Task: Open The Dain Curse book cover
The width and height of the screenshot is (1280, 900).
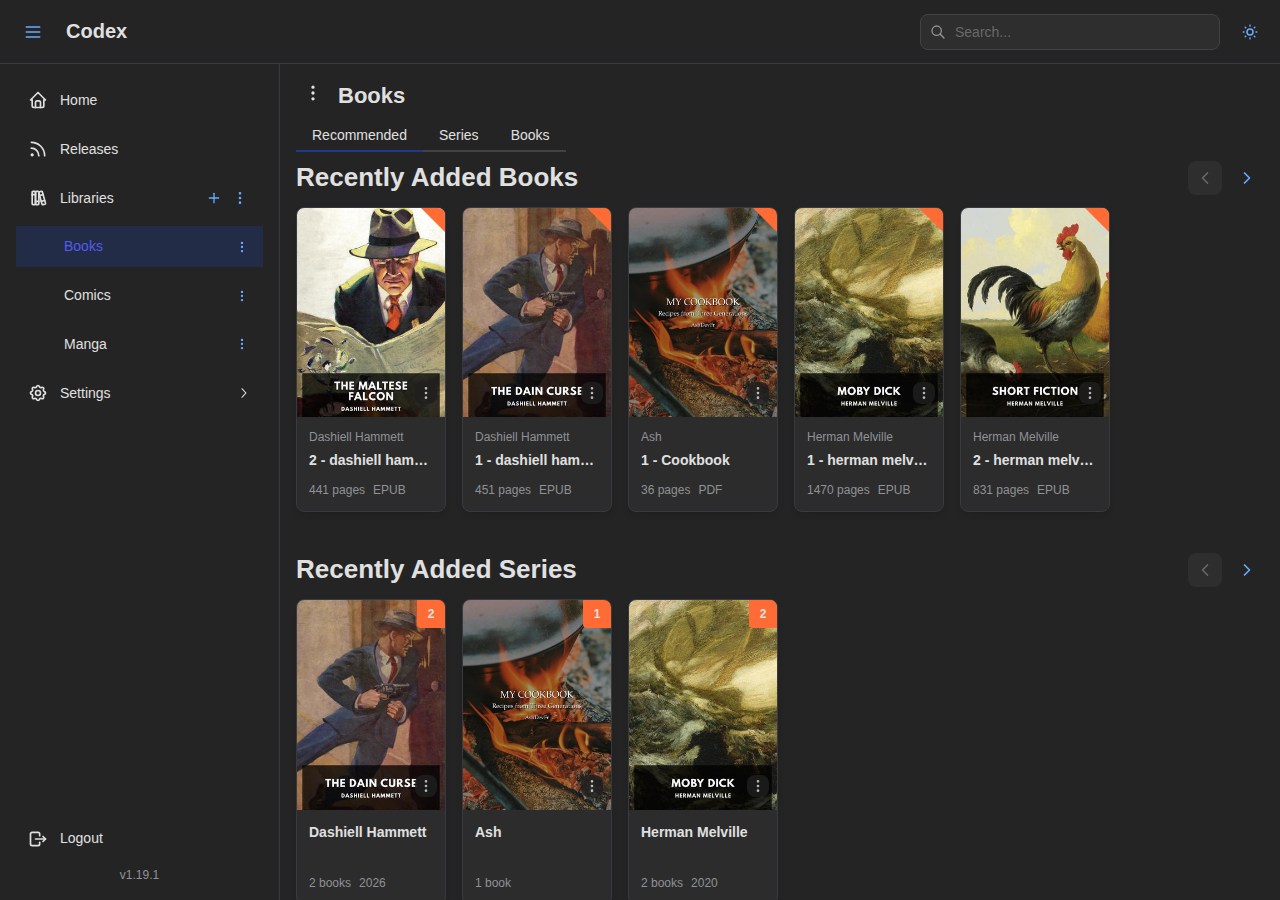Action: [x=537, y=312]
